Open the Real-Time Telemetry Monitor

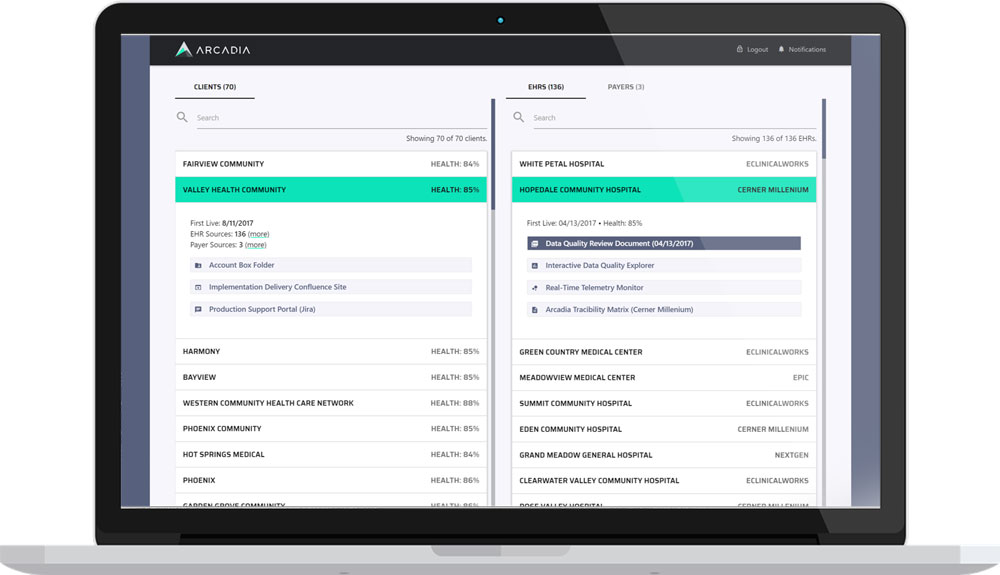pos(664,288)
